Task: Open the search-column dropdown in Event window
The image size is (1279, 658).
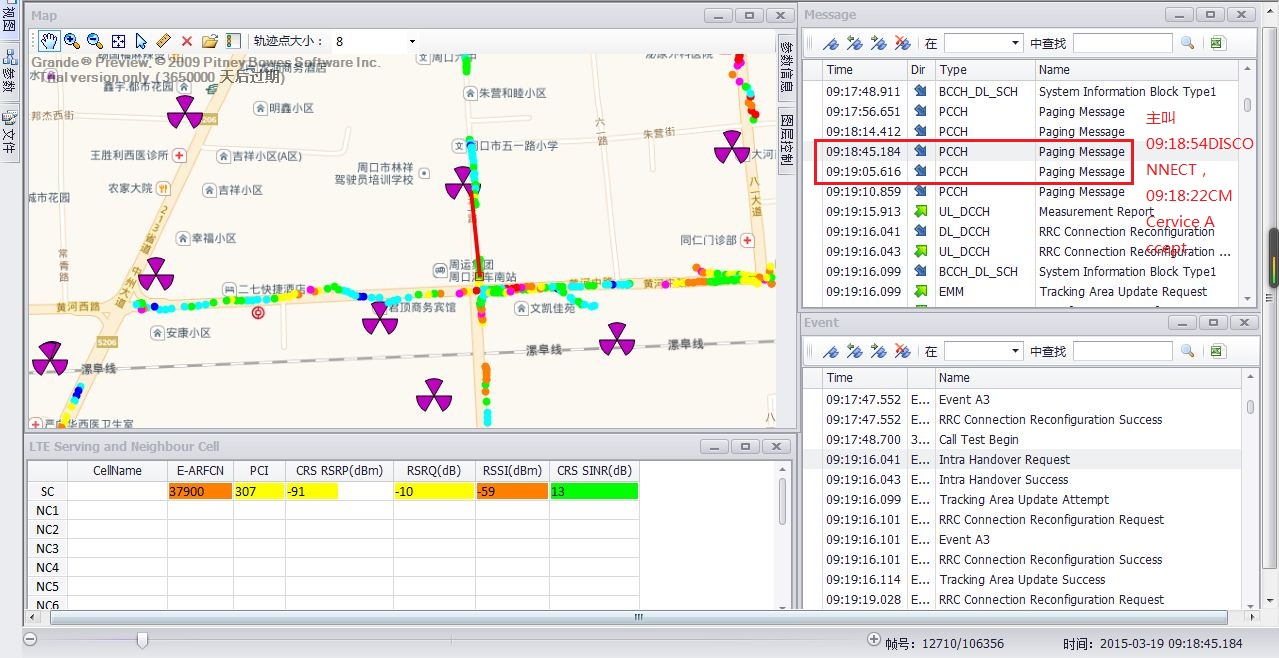Action: tap(1015, 351)
